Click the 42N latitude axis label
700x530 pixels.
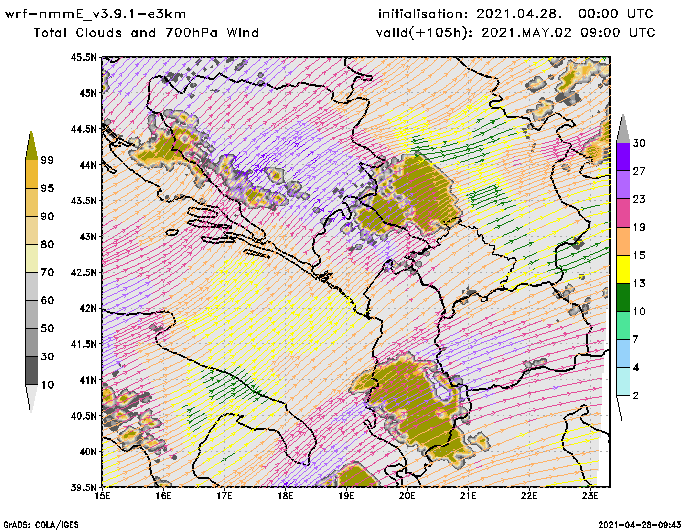pos(87,308)
